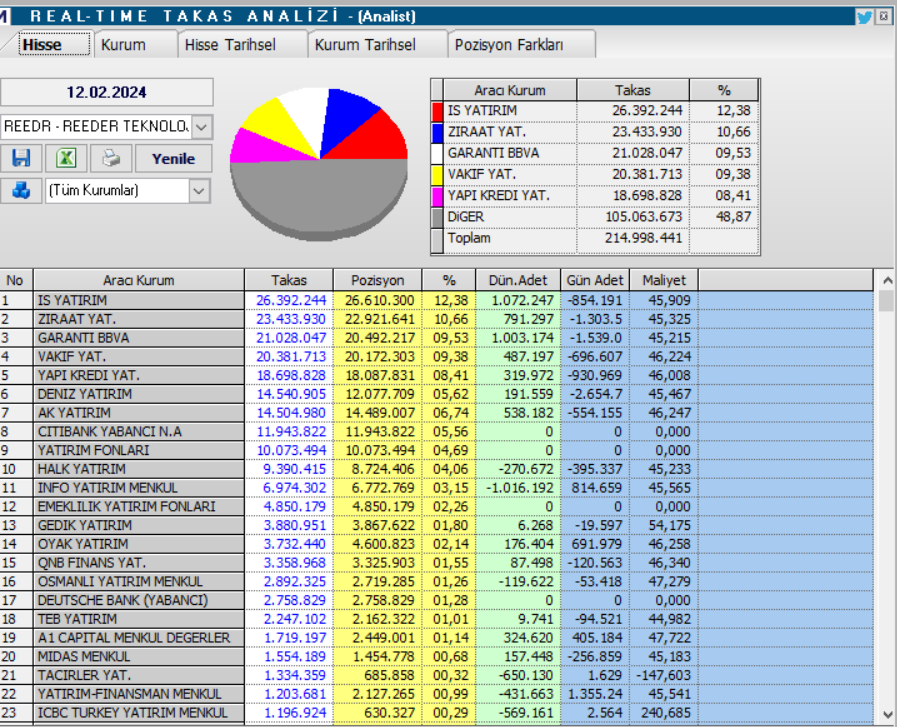Open the Hisse Tarihsel tab
Image resolution: width=897 pixels, height=727 pixels.
click(x=226, y=44)
